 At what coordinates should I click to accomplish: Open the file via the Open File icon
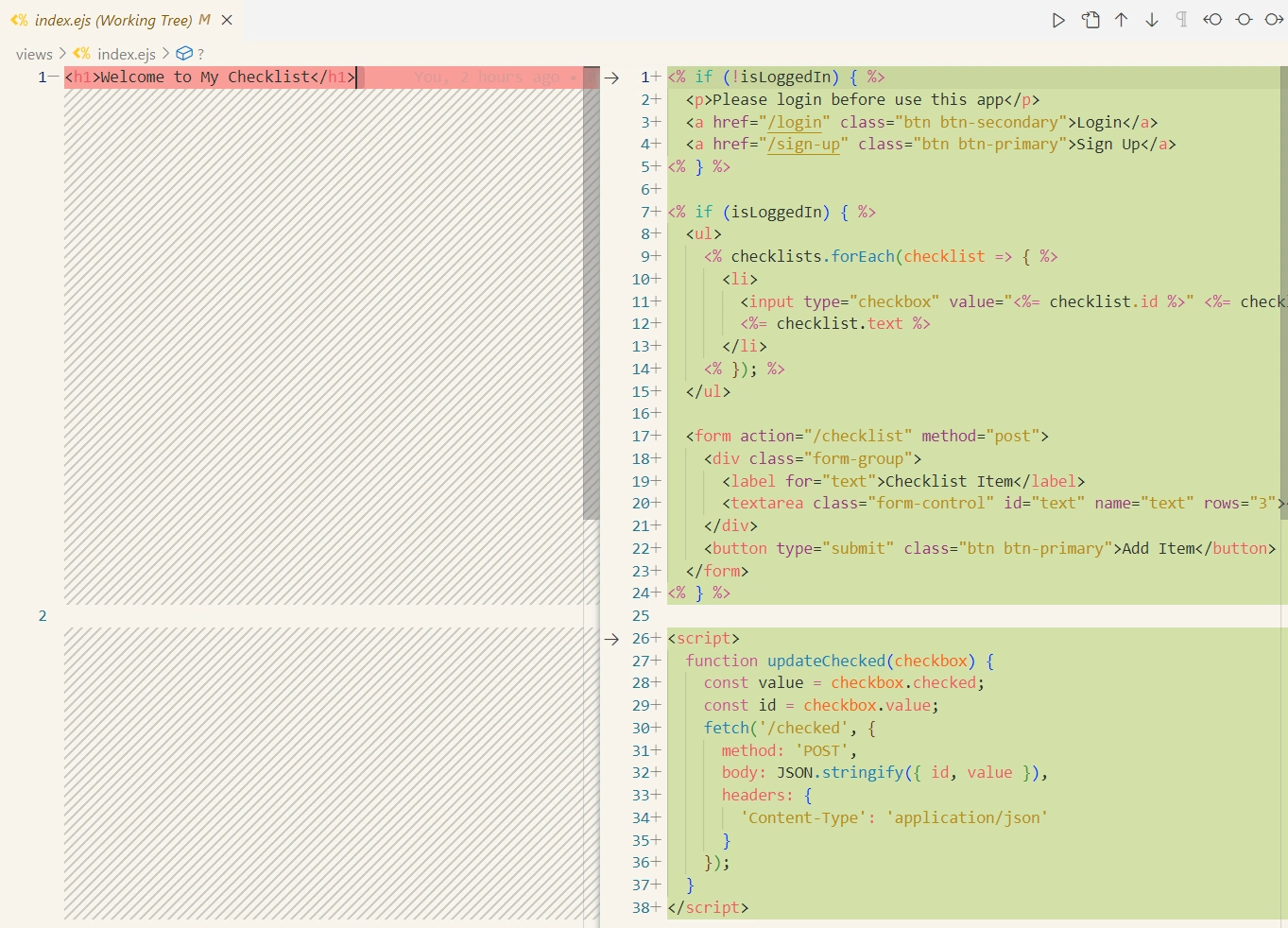(x=1091, y=20)
